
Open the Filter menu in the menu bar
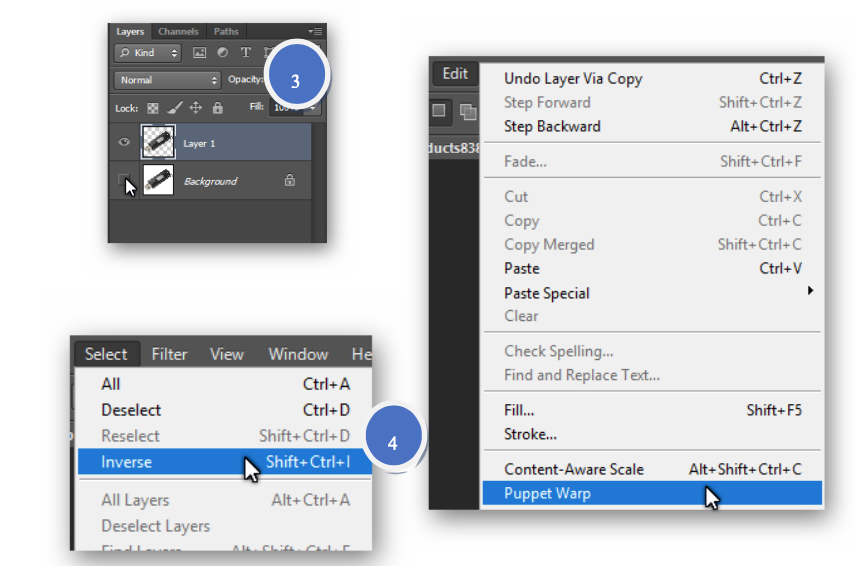[x=169, y=354]
